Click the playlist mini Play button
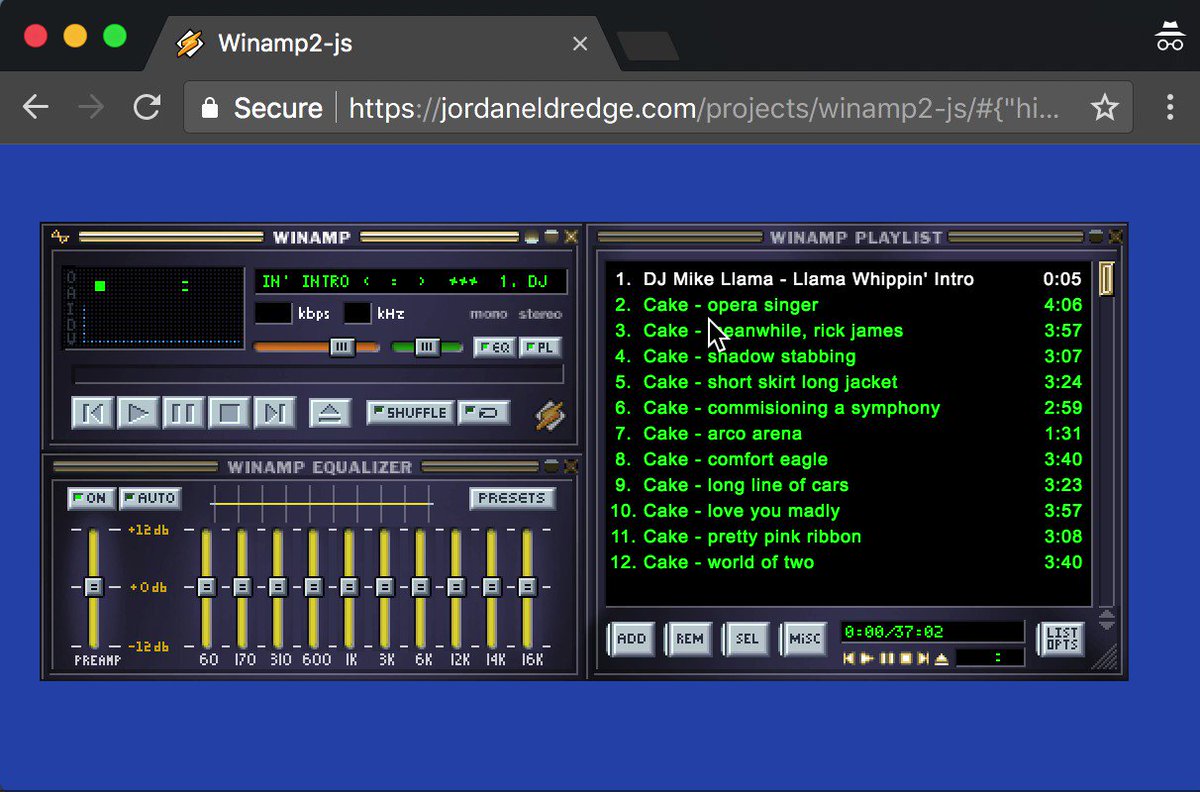This screenshot has height=792, width=1200. [867, 658]
